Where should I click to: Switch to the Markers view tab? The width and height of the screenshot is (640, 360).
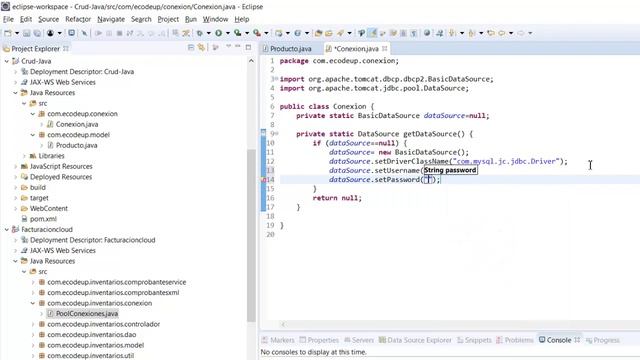pos(278,340)
